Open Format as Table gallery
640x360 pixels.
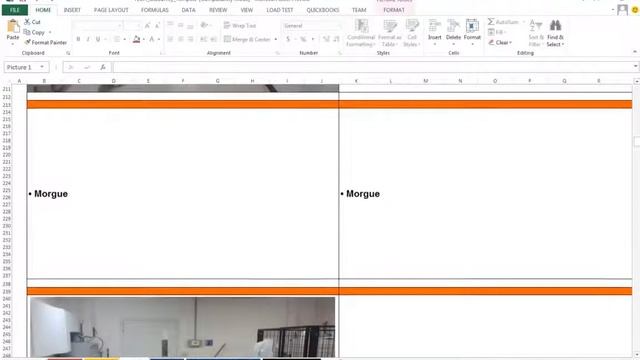coord(390,33)
